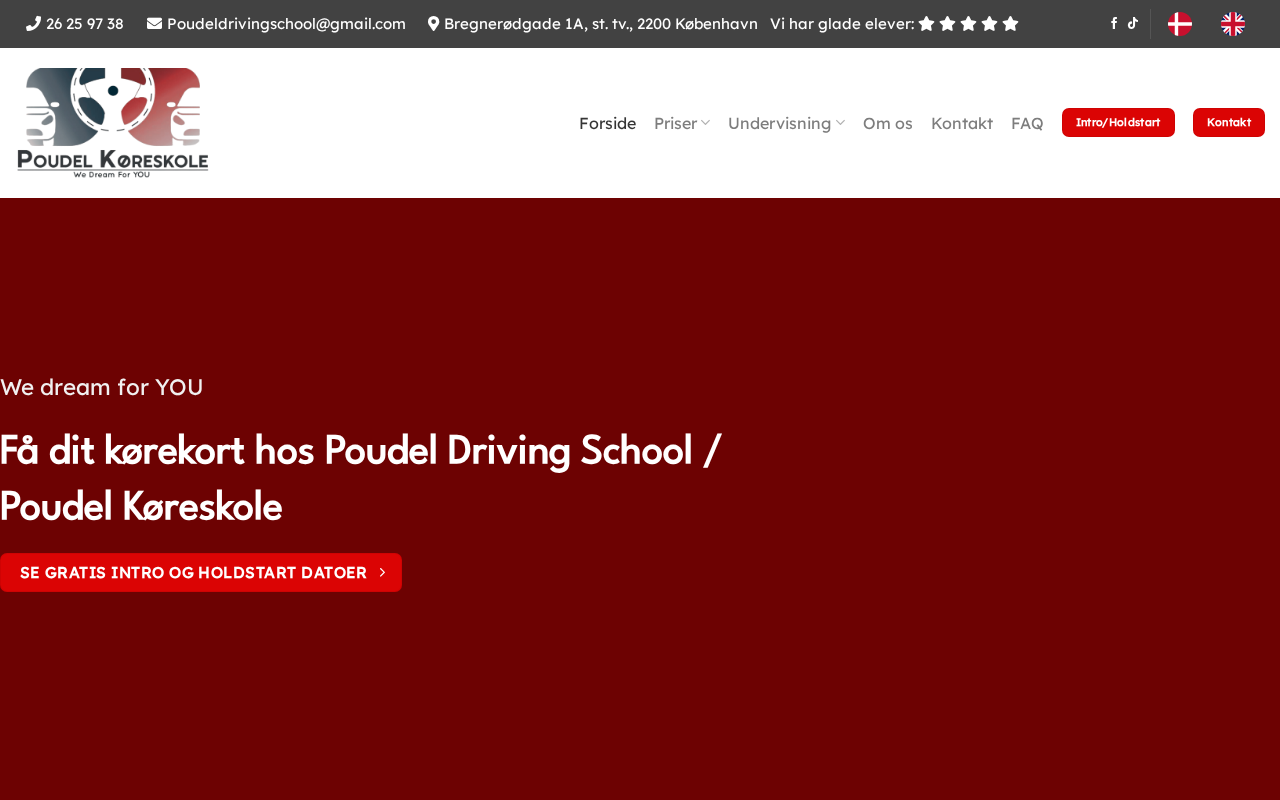Image resolution: width=1280 pixels, height=800 pixels.
Task: Click the red Intro/Holdstart button
Action: 1118,123
